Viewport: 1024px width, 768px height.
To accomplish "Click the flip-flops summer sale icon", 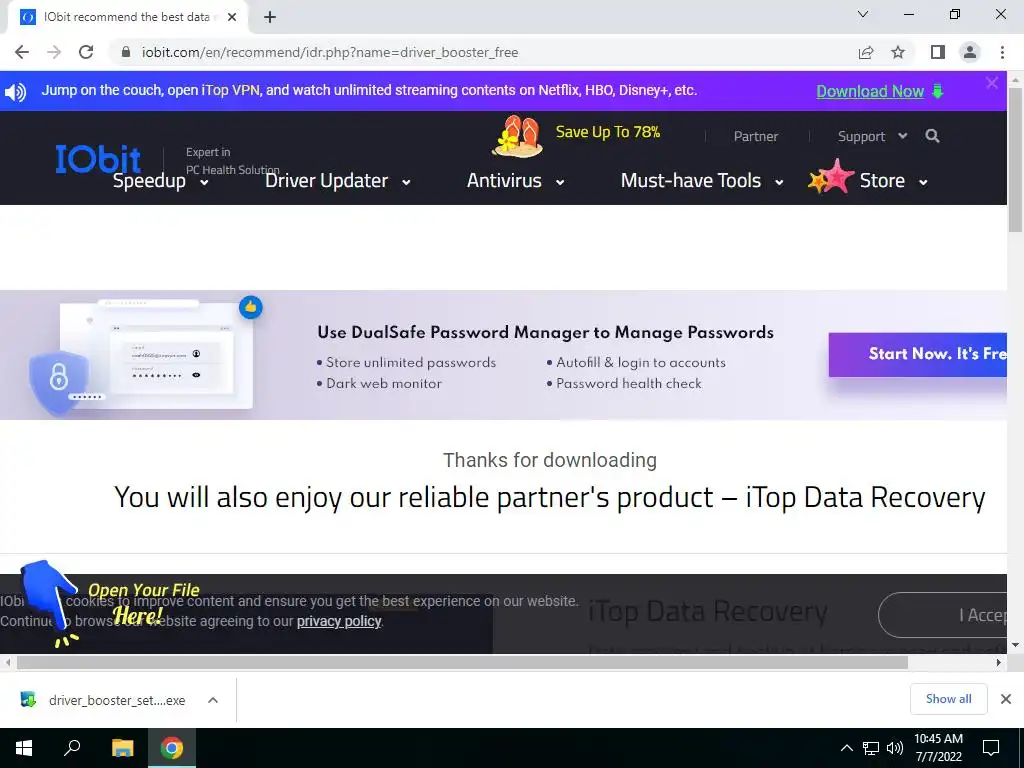I will pos(517,136).
